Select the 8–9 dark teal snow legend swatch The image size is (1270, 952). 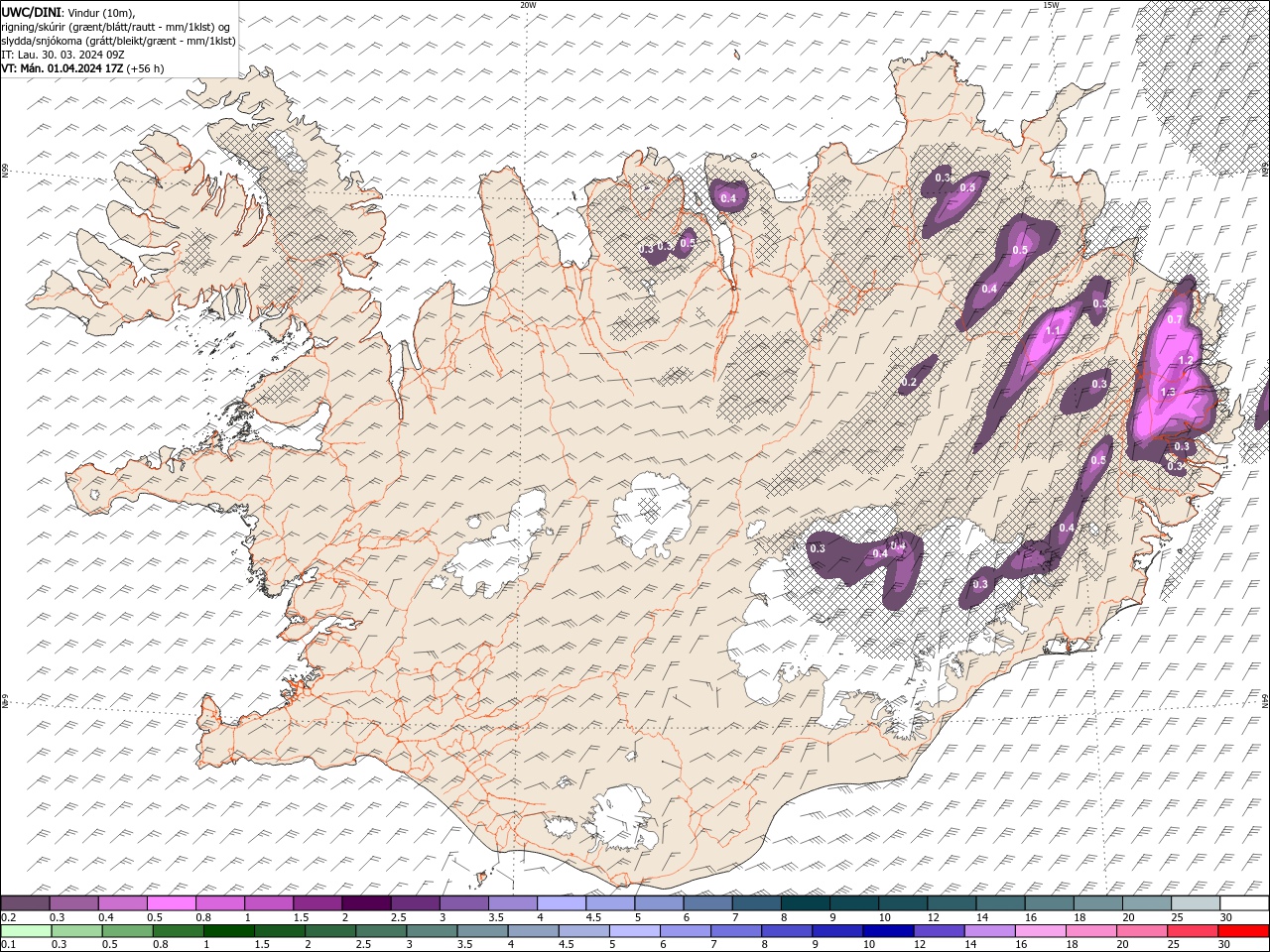(x=805, y=903)
